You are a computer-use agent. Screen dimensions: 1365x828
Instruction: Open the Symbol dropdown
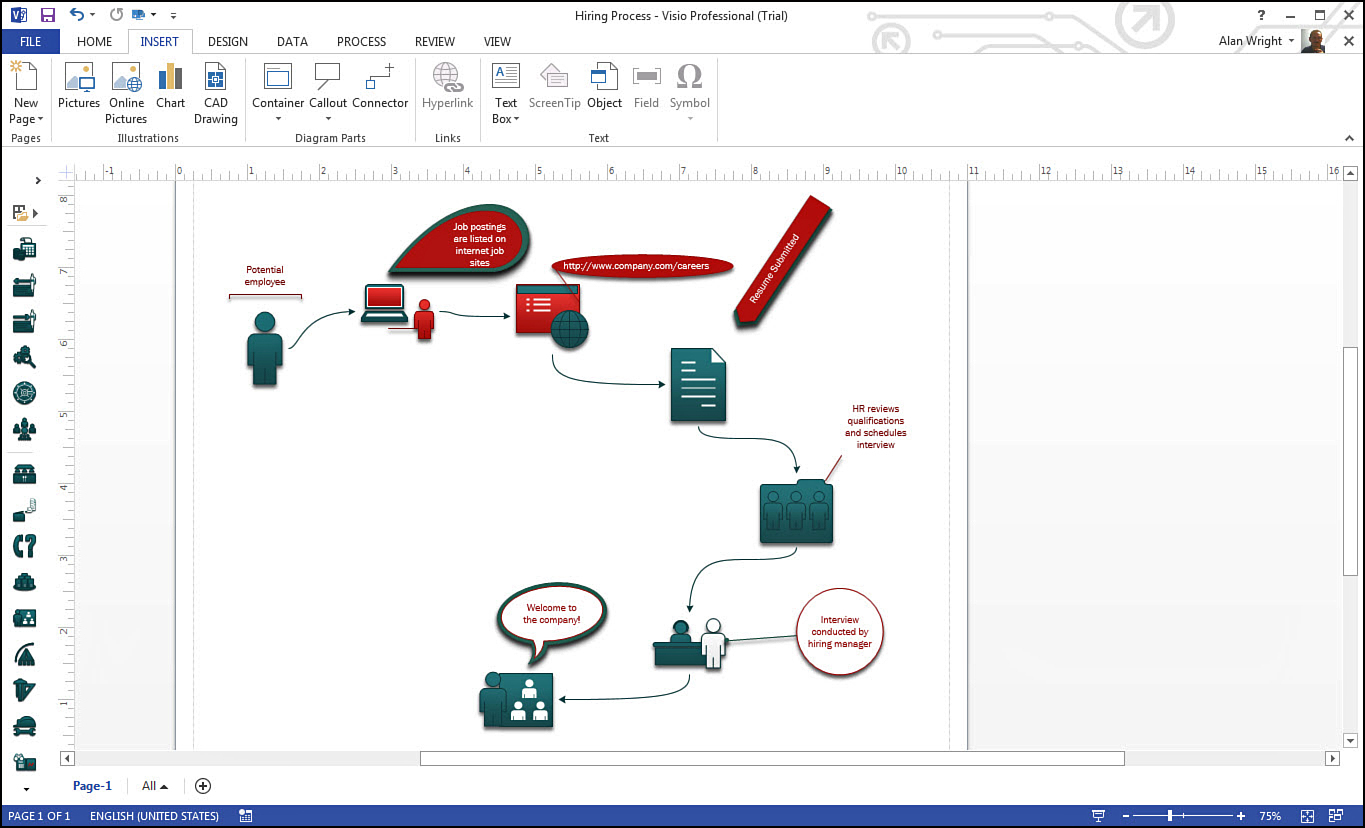pos(690,119)
